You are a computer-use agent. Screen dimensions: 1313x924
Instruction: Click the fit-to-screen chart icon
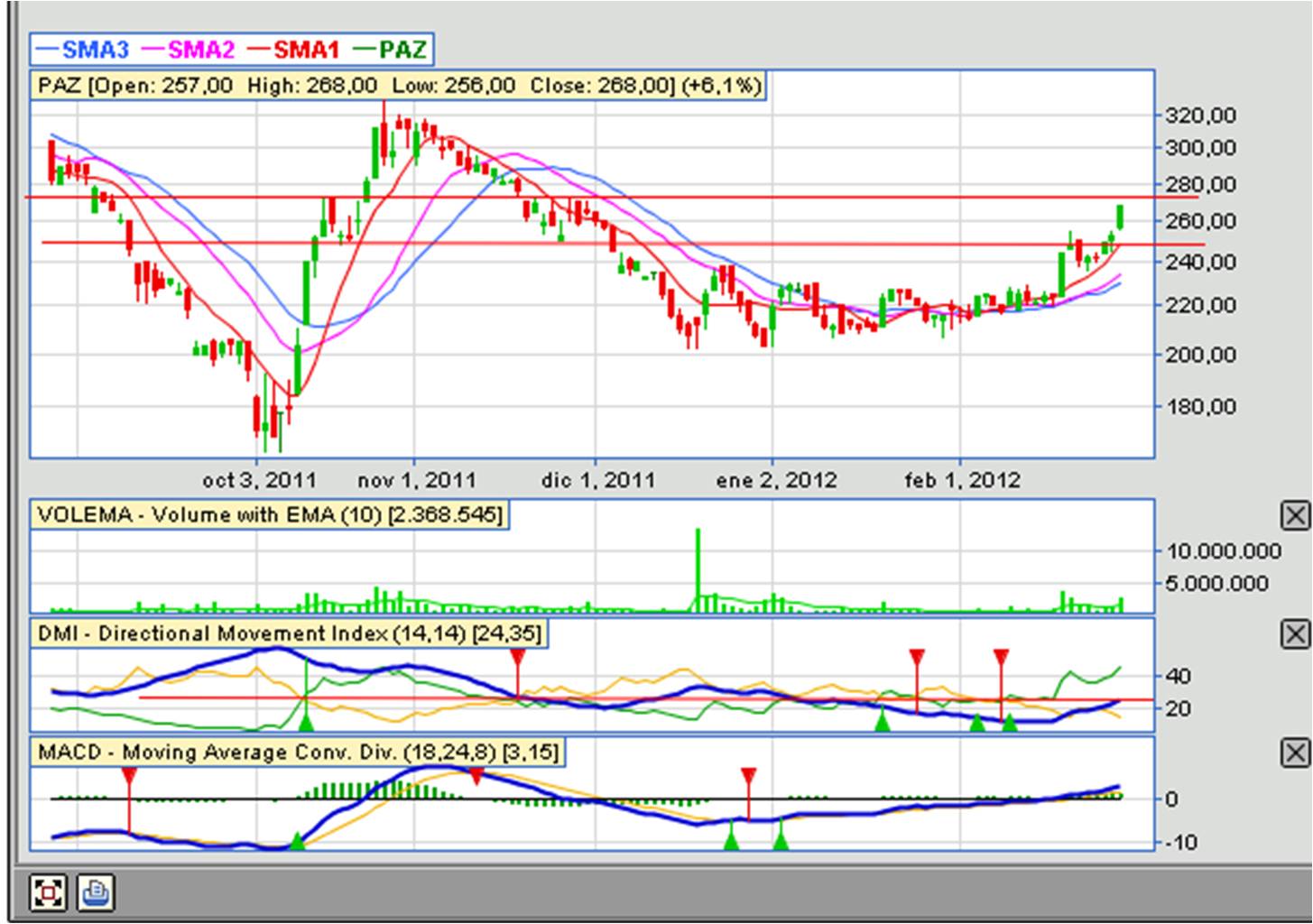[48, 893]
